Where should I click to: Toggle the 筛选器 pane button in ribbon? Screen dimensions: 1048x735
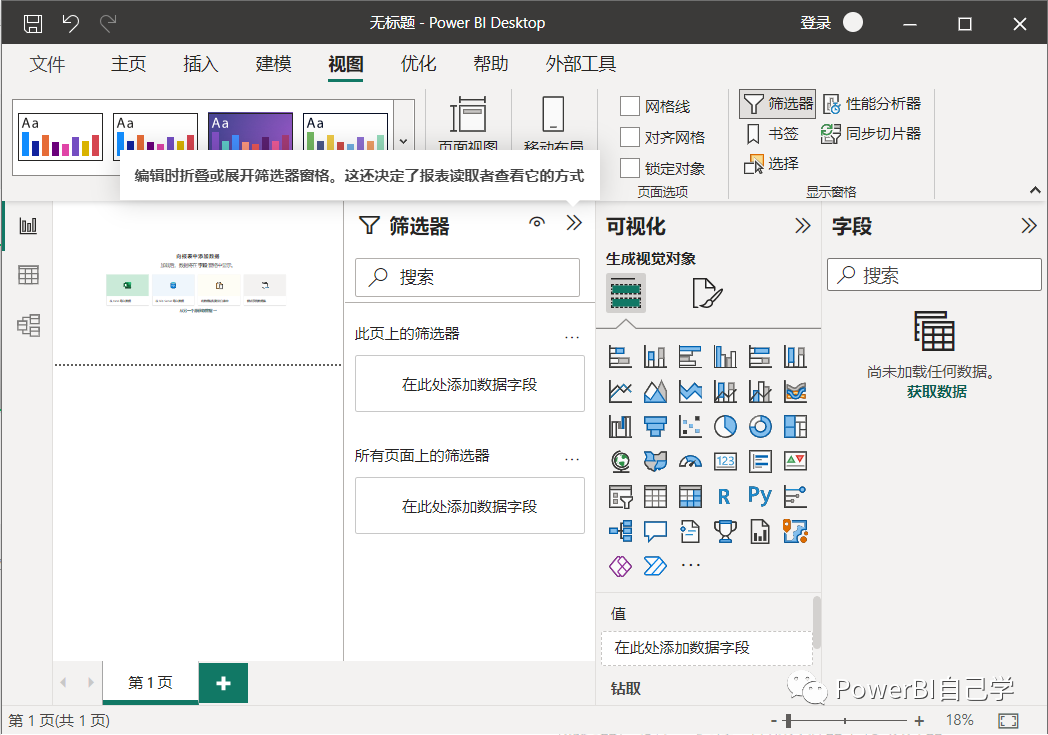(x=777, y=104)
